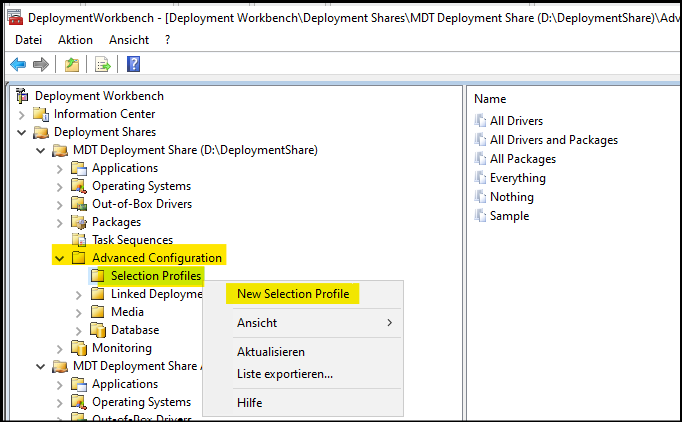Collapse the second MDT Deployment Share node

coord(40,366)
